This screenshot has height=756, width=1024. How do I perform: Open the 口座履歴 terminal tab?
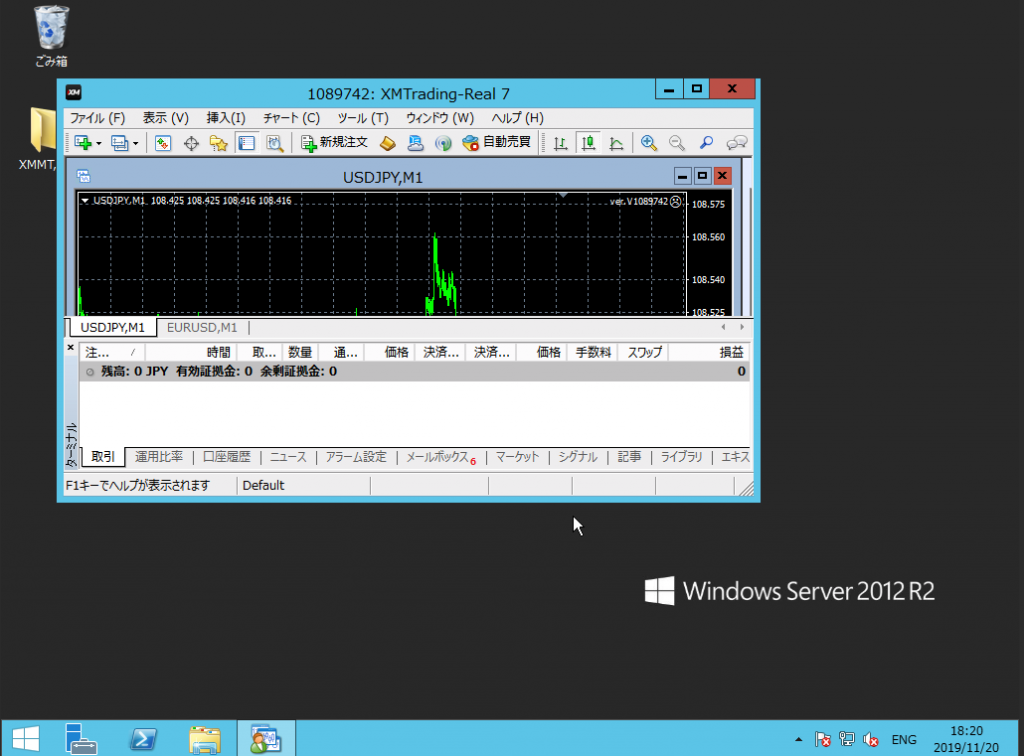point(227,457)
